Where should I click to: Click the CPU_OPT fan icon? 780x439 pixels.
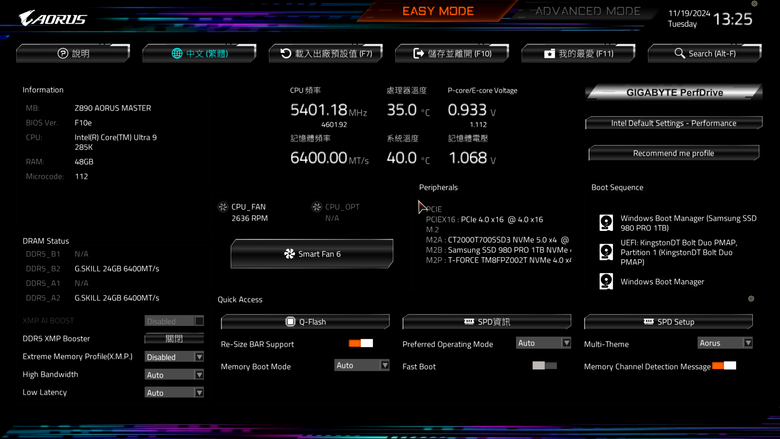click(316, 207)
